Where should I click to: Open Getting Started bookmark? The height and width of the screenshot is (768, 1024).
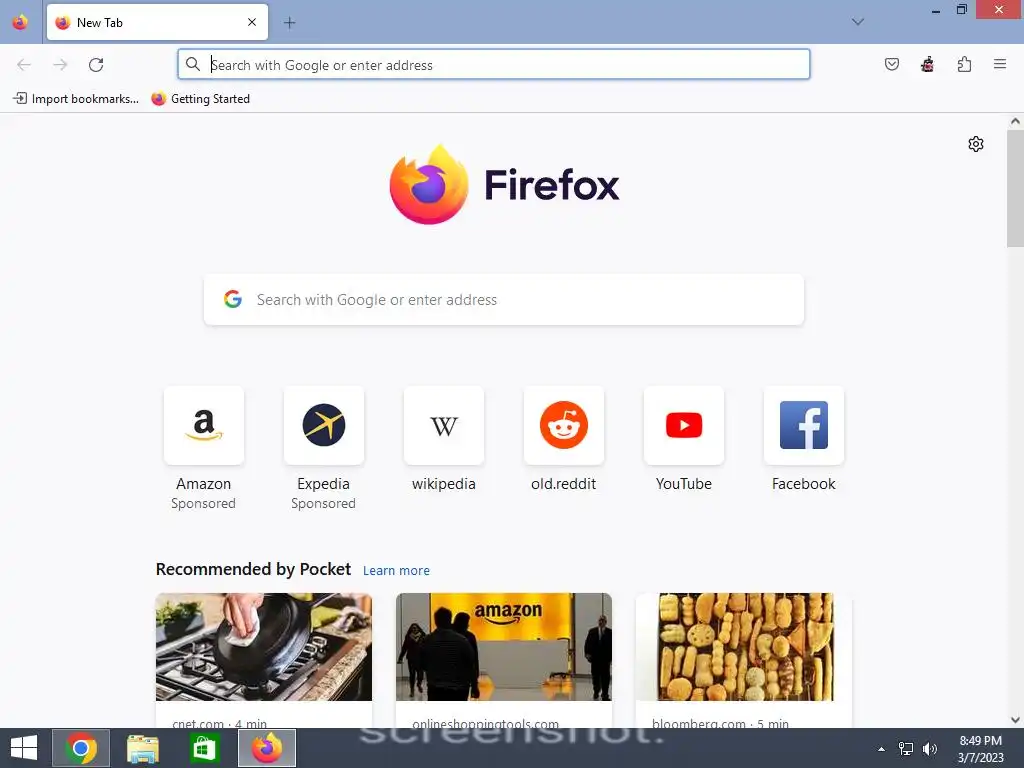click(200, 99)
